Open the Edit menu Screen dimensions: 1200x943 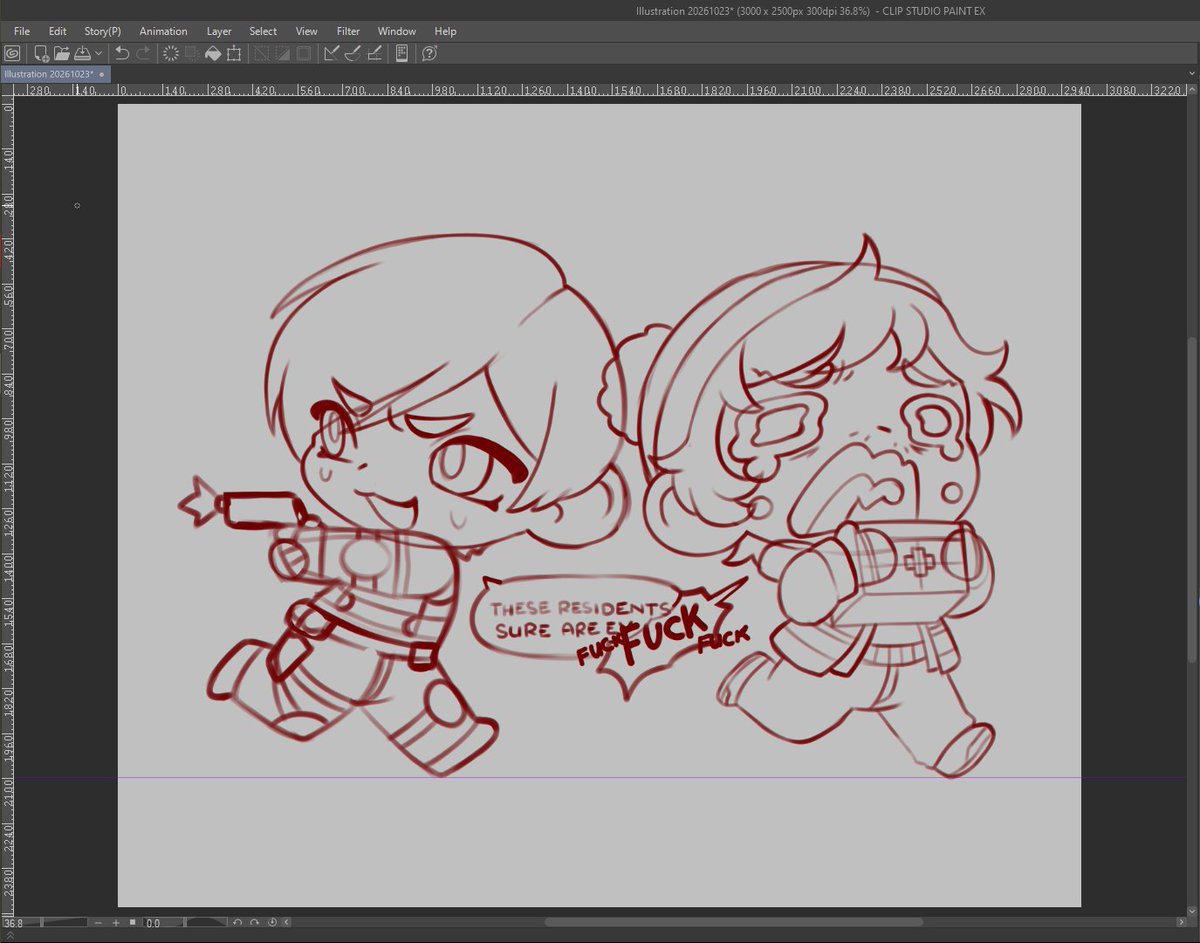(58, 31)
